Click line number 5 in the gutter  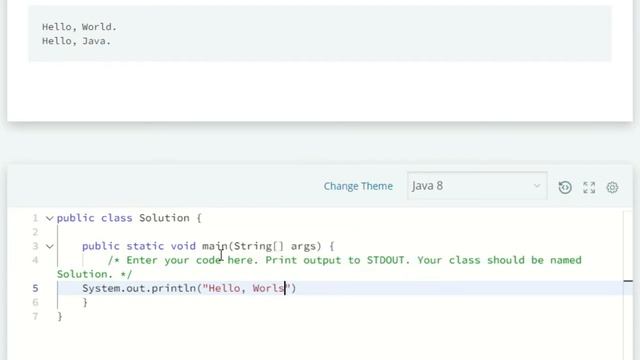[x=36, y=288]
